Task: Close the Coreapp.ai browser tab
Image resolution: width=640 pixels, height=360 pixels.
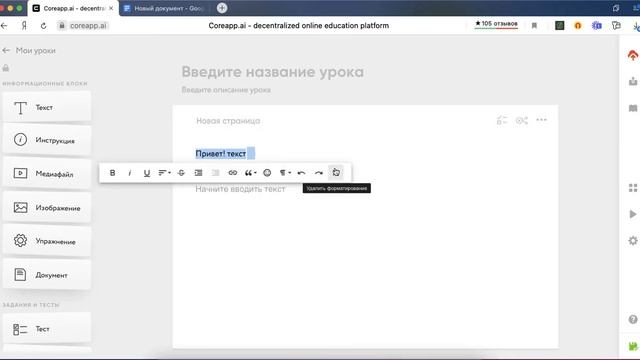Action: (x=111, y=8)
